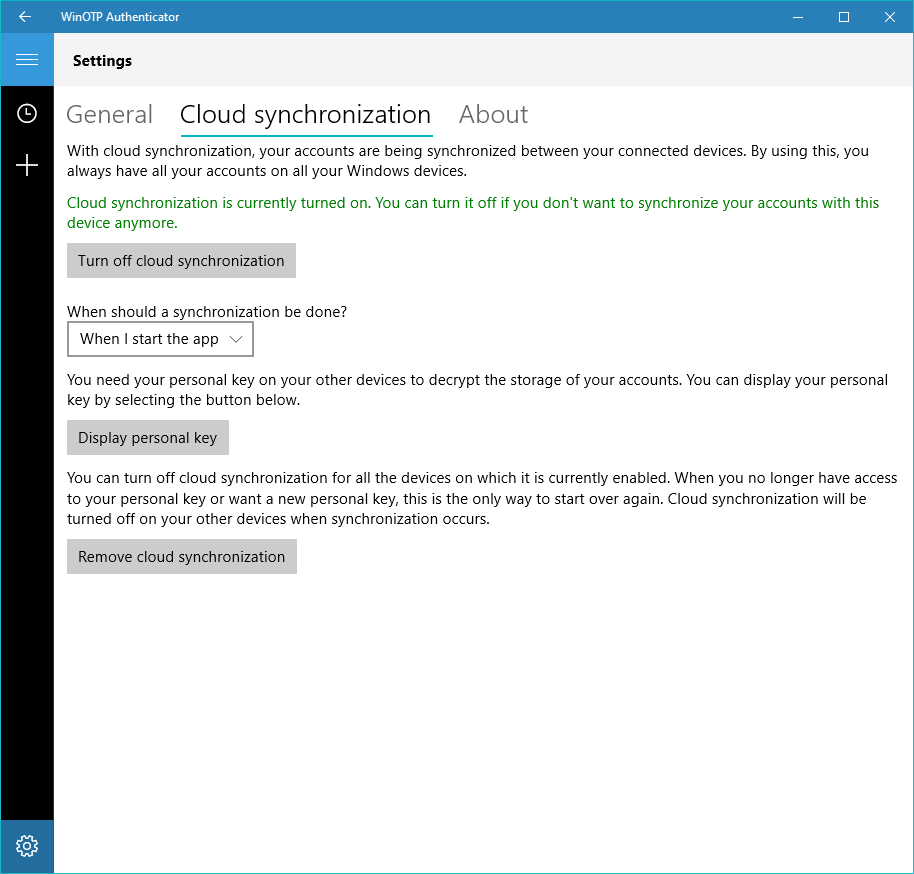914x874 pixels.
Task: Open the hamburger navigation menu
Action: pos(27,59)
